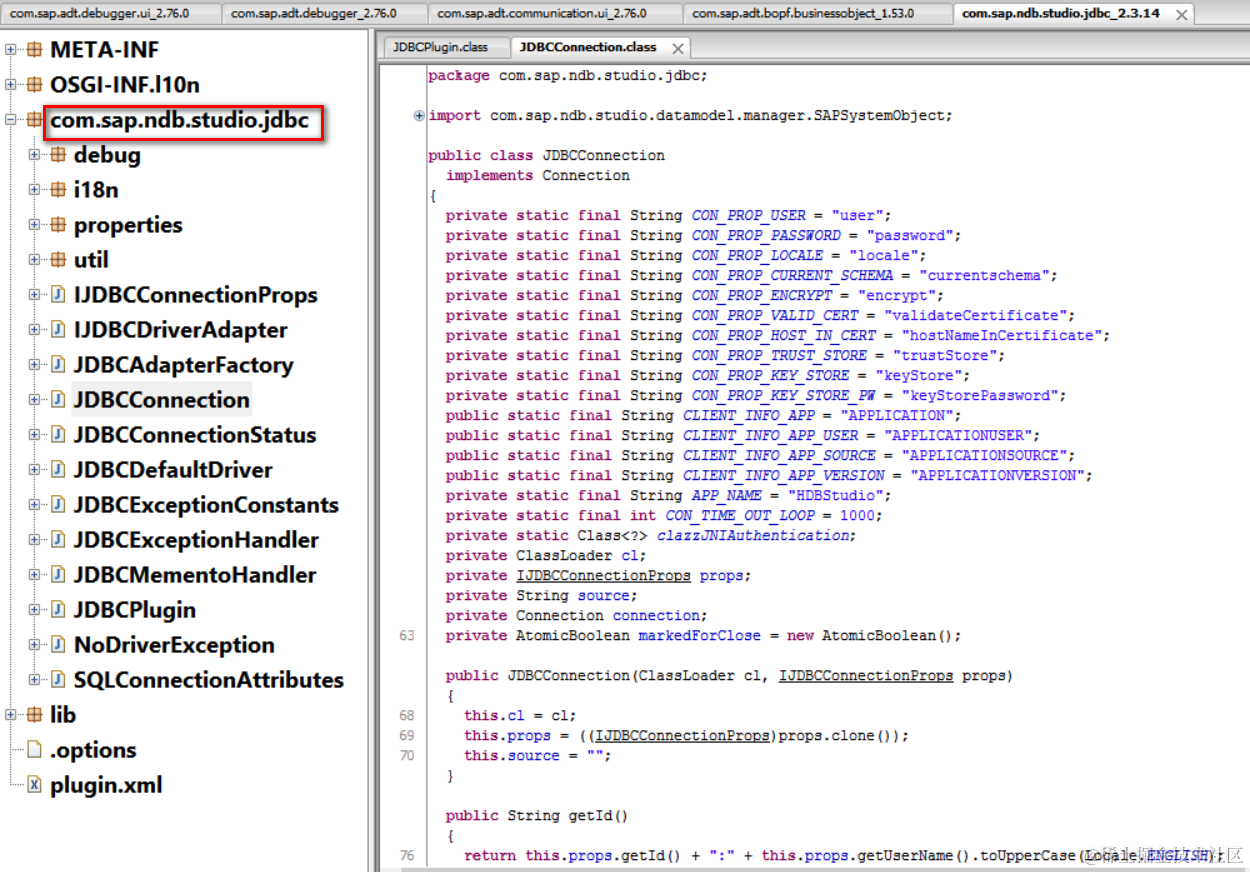This screenshot has width=1250, height=872.
Task: Switch to com.sap.adt.communication.ui_2.76.0 tab
Action: pyautogui.click(x=555, y=13)
